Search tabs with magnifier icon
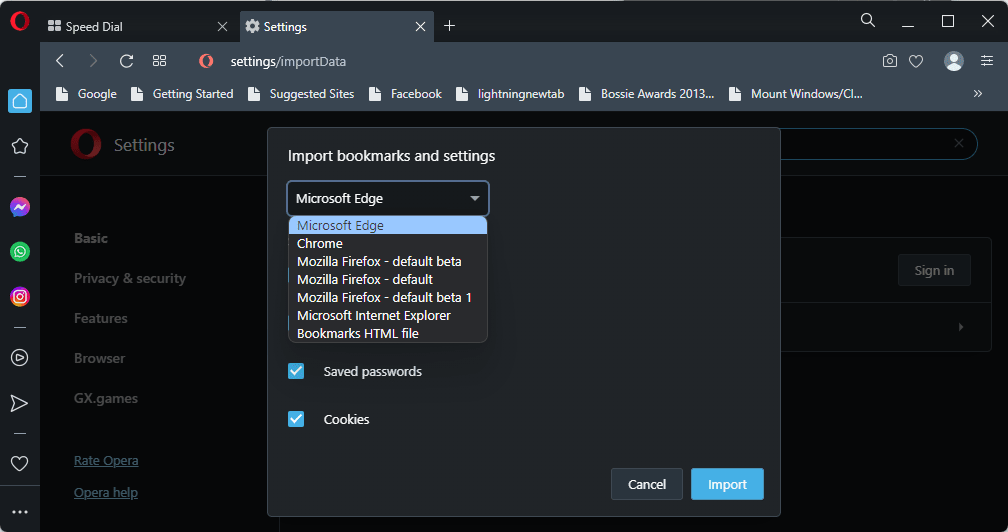This screenshot has height=532, width=1008. (x=868, y=21)
